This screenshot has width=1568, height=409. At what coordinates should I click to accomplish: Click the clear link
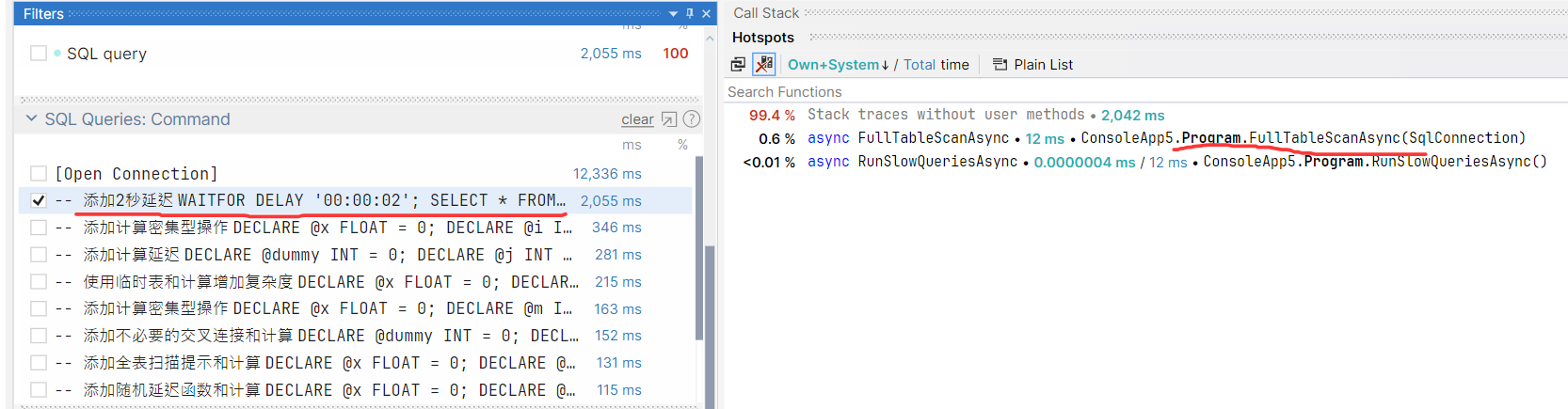pyautogui.click(x=637, y=119)
